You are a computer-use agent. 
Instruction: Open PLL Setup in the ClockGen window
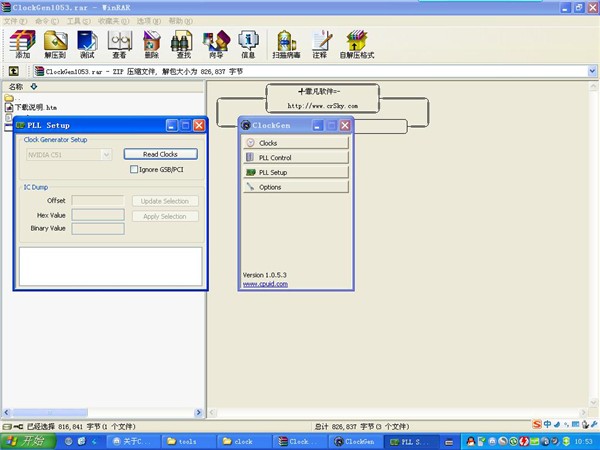[x=296, y=173]
